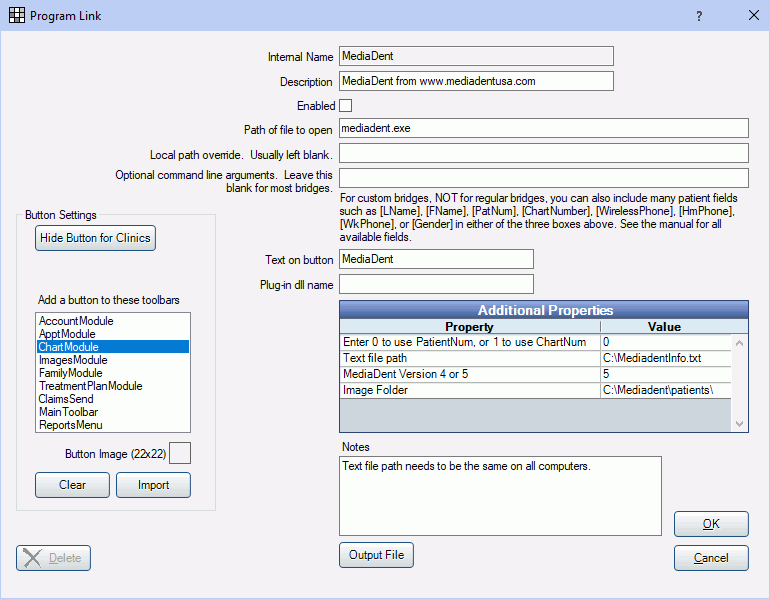The height and width of the screenshot is (599, 770).
Task: Click the Button Image preview box
Action: 180,453
